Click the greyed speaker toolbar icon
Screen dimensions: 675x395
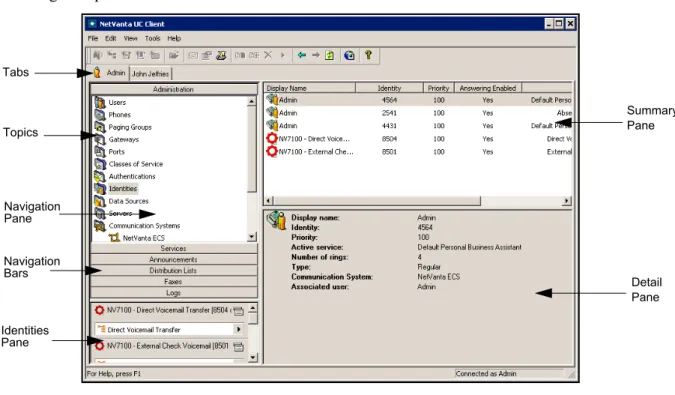(x=98, y=55)
